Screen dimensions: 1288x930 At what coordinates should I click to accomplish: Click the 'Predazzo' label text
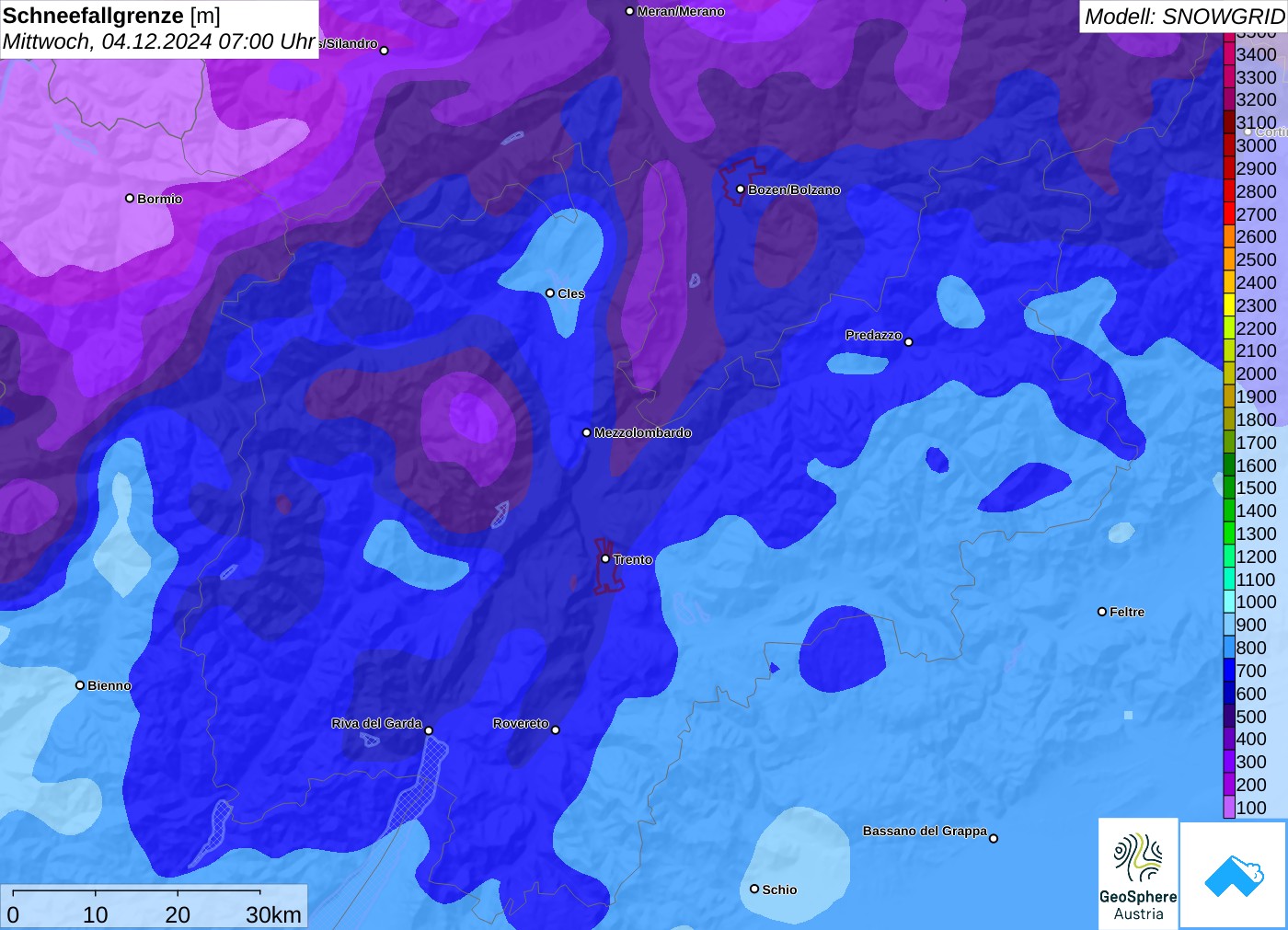874,335
